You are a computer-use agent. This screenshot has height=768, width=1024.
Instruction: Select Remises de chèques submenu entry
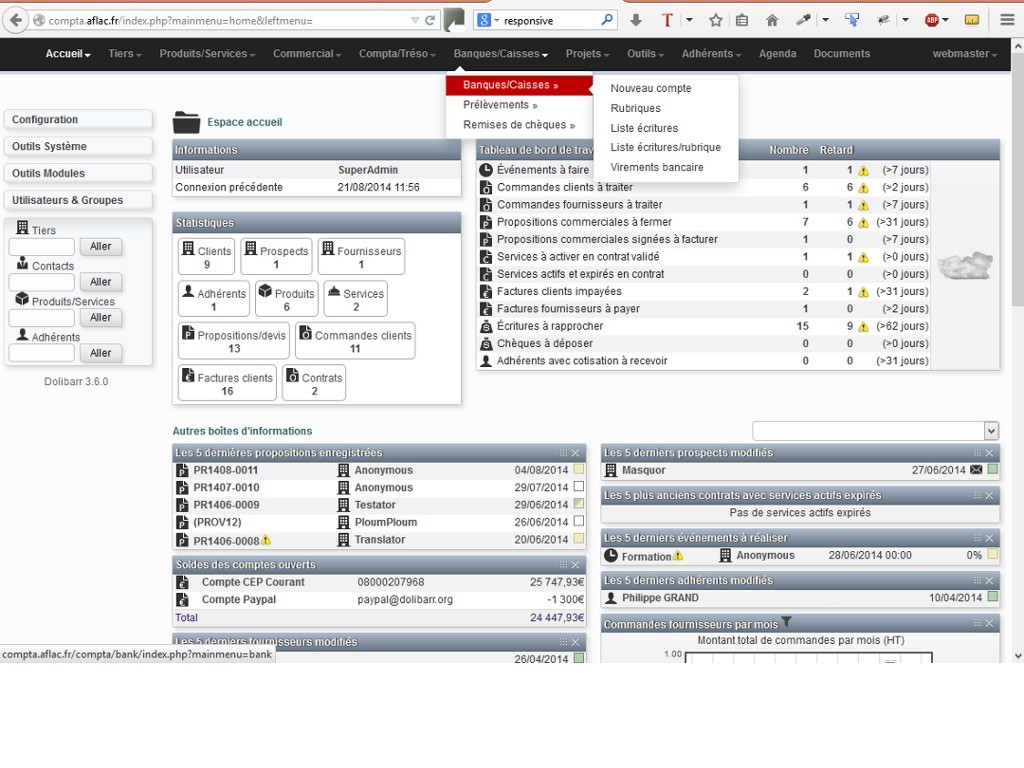tap(519, 125)
